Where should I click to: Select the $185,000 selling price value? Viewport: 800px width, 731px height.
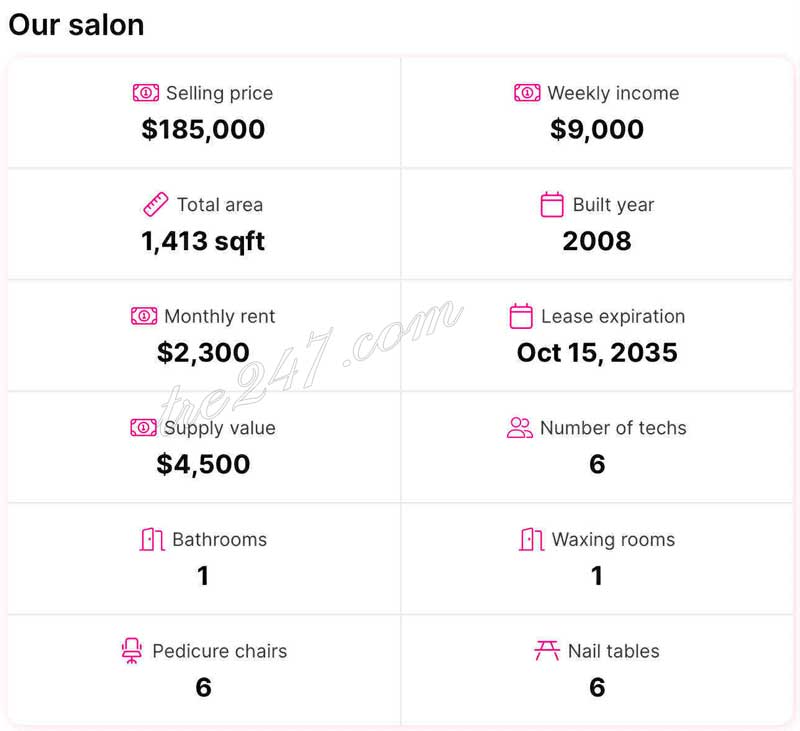203,129
